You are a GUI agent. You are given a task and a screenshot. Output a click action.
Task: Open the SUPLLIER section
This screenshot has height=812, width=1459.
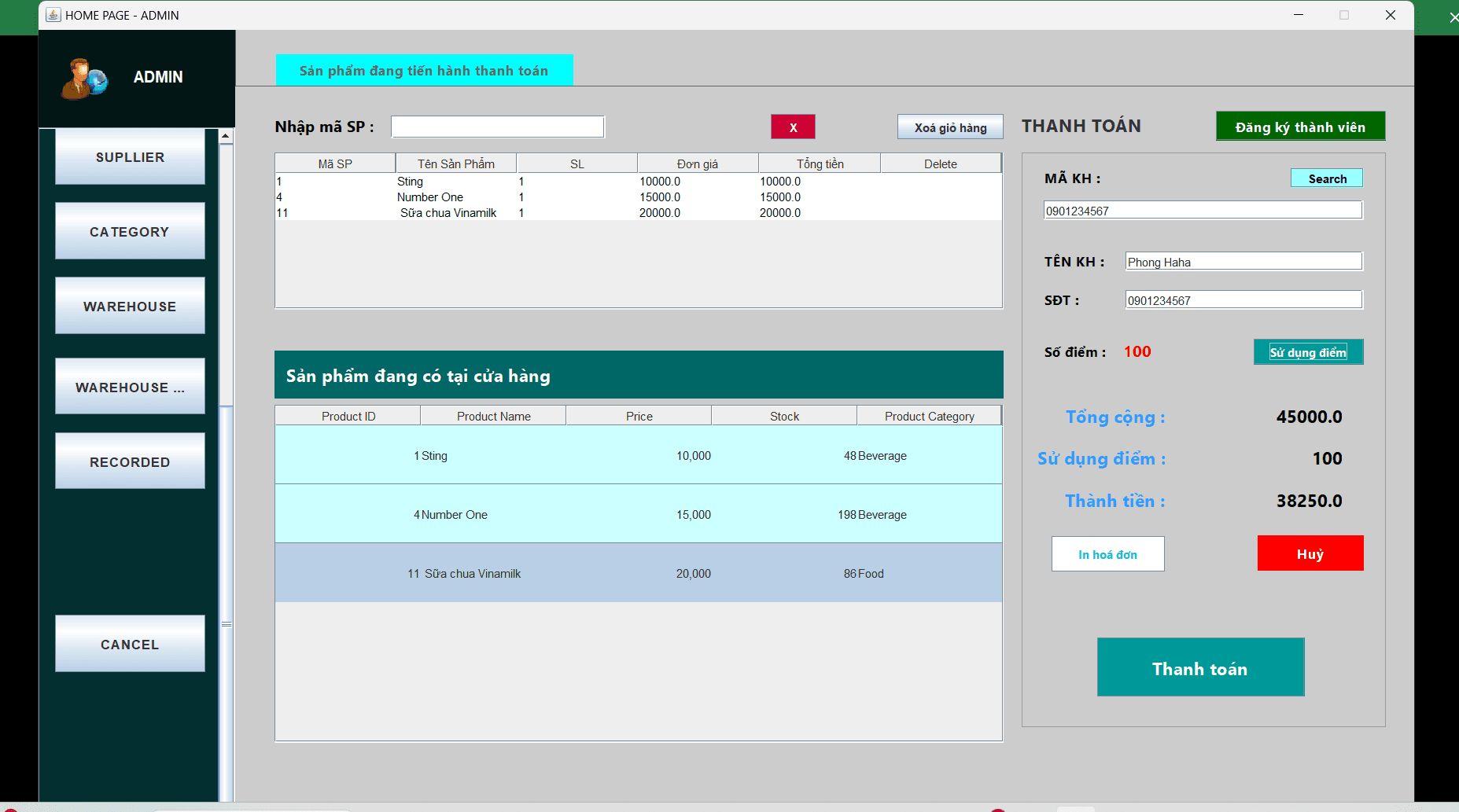[130, 157]
